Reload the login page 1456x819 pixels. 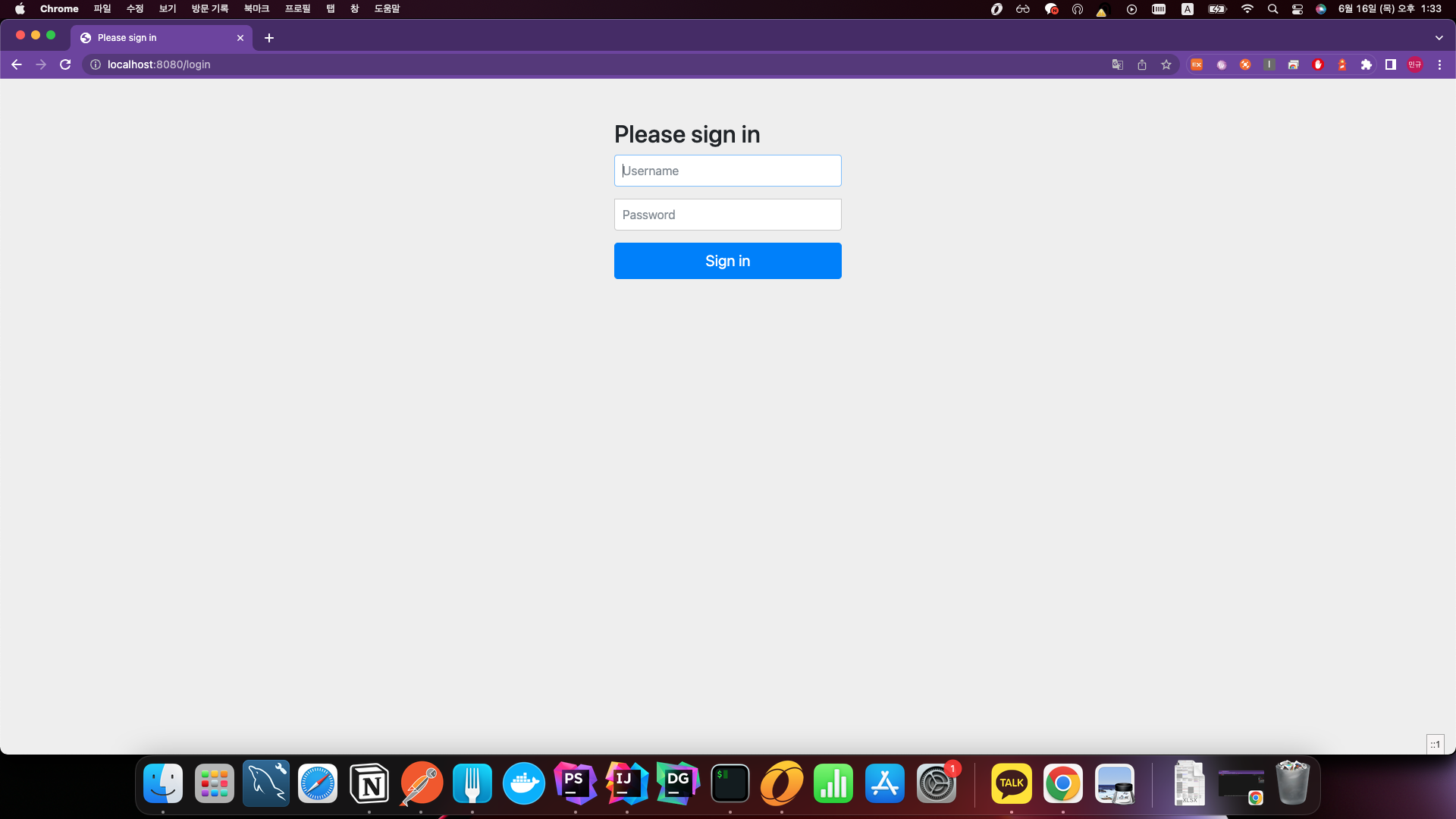65,64
